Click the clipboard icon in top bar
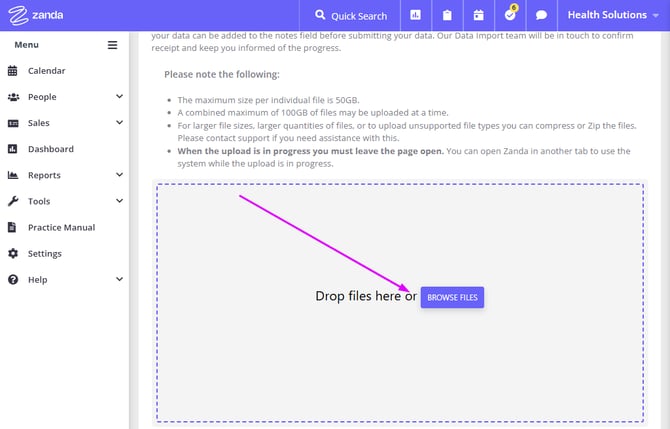The width and height of the screenshot is (670, 429). [447, 15]
